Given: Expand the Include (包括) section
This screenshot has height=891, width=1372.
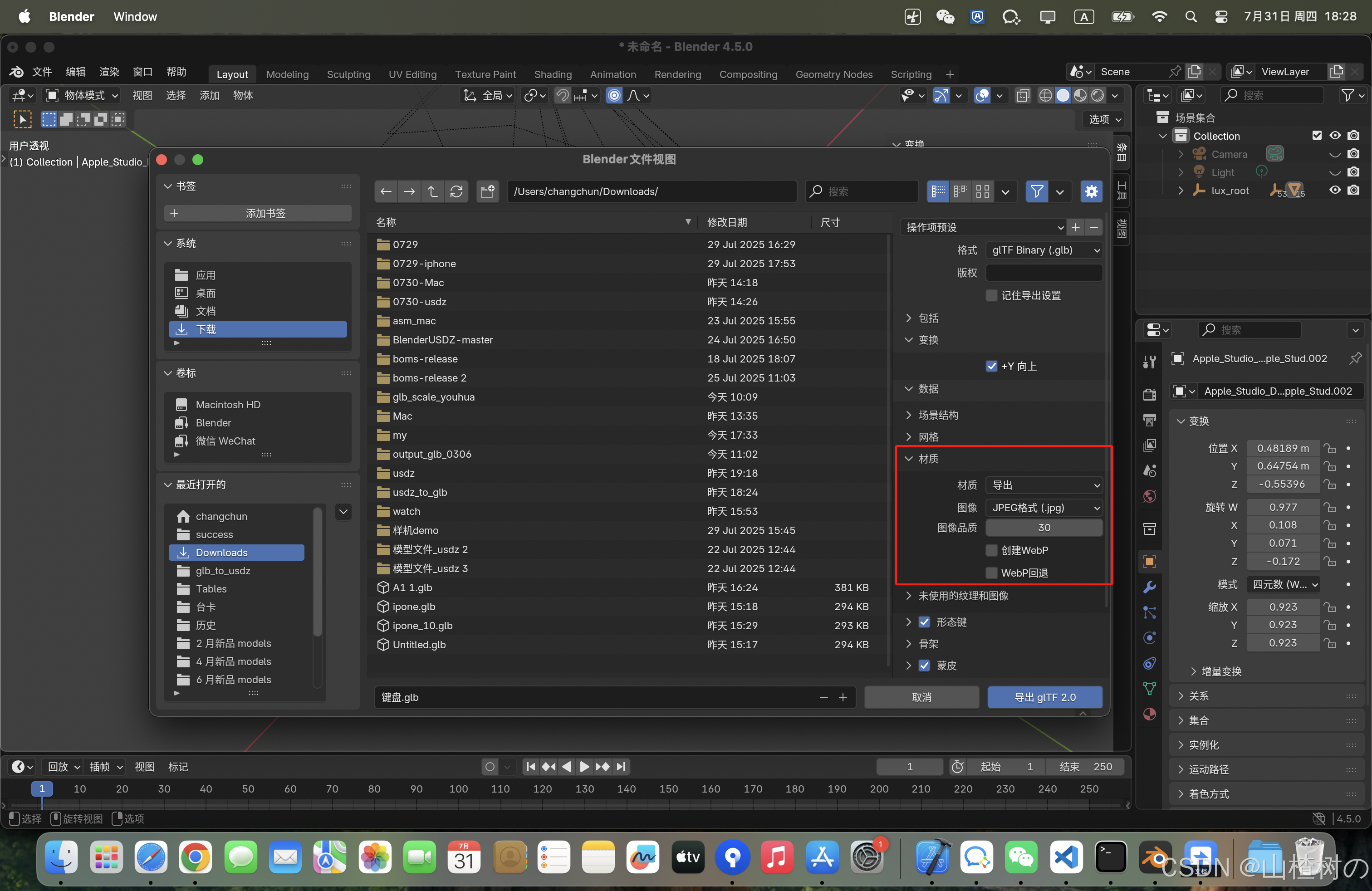Looking at the screenshot, I should (x=908, y=318).
